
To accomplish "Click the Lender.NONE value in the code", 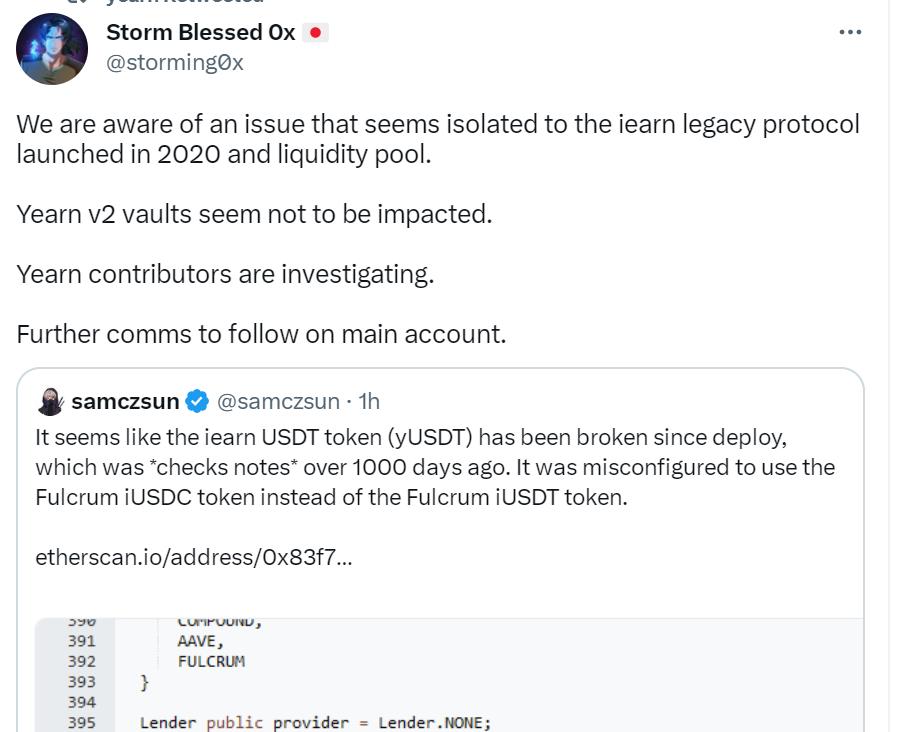I will pyautogui.click(x=434, y=722).
